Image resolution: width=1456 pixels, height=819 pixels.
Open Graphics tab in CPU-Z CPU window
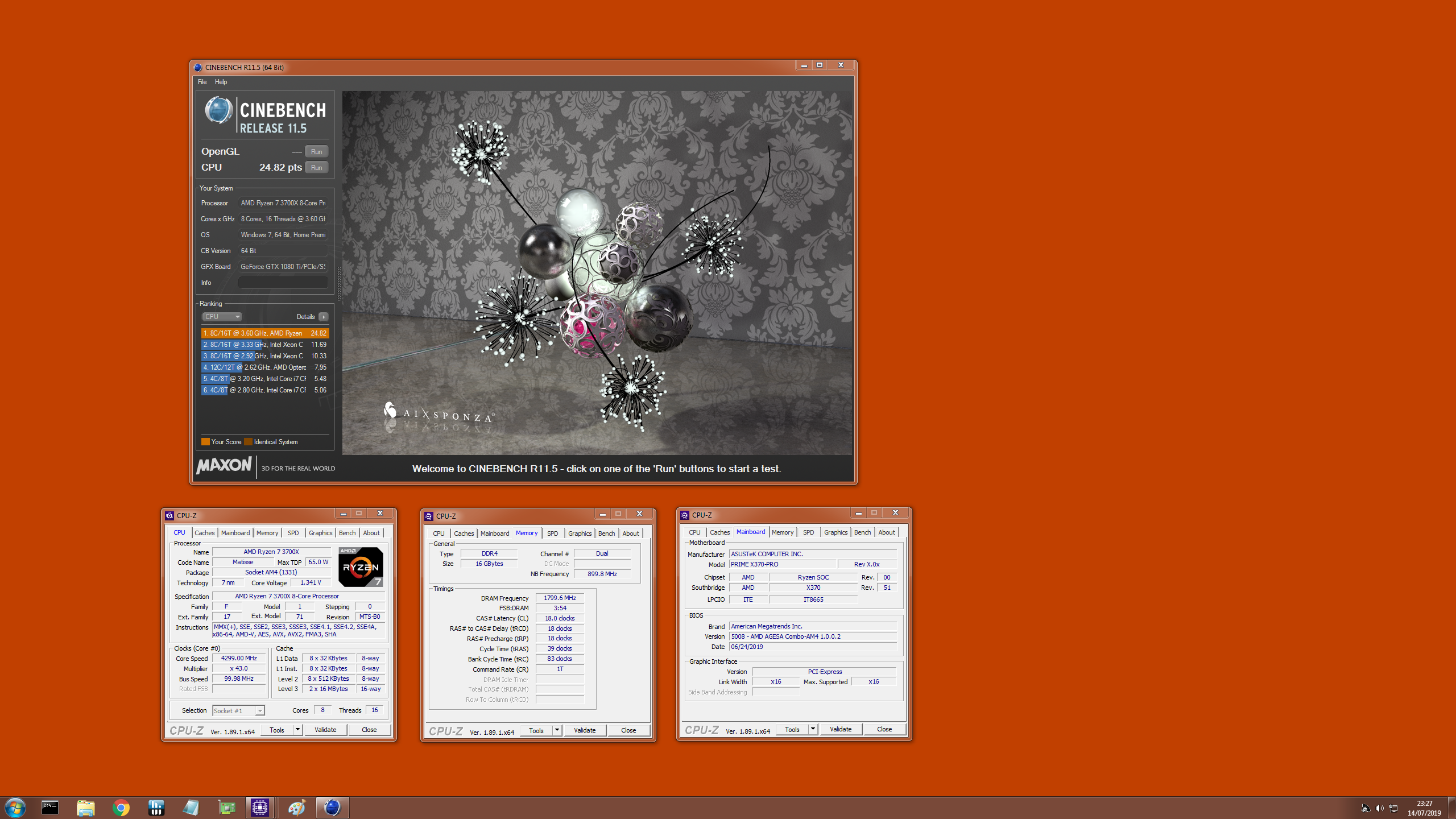coord(320,533)
